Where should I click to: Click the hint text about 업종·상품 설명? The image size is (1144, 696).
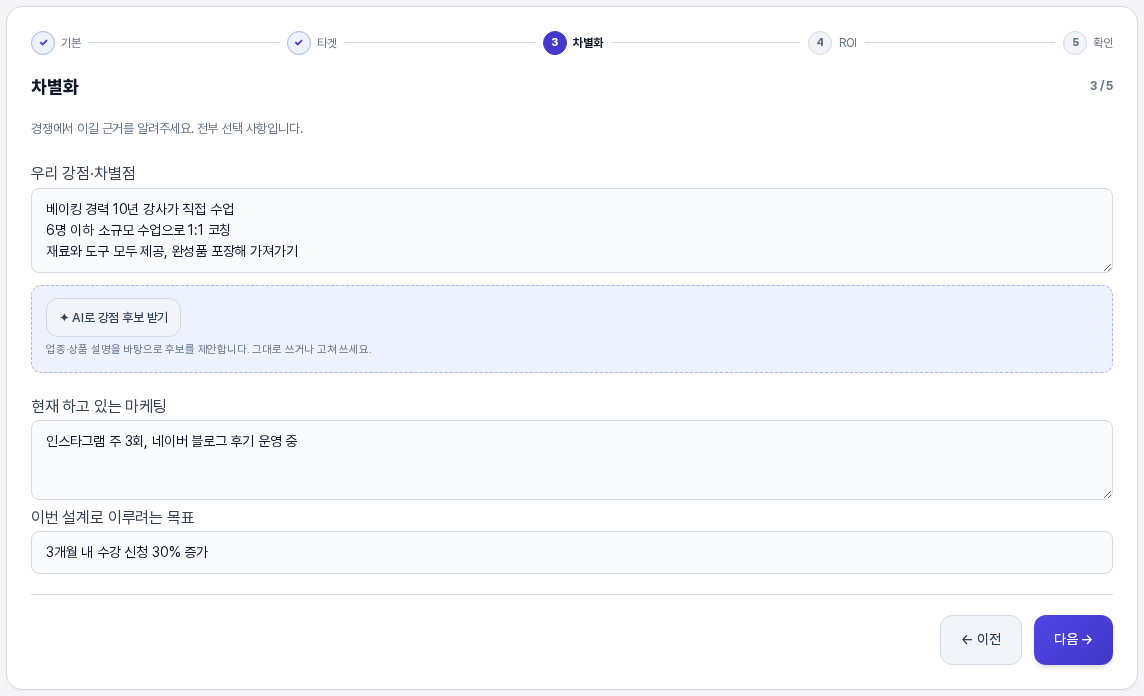209,349
